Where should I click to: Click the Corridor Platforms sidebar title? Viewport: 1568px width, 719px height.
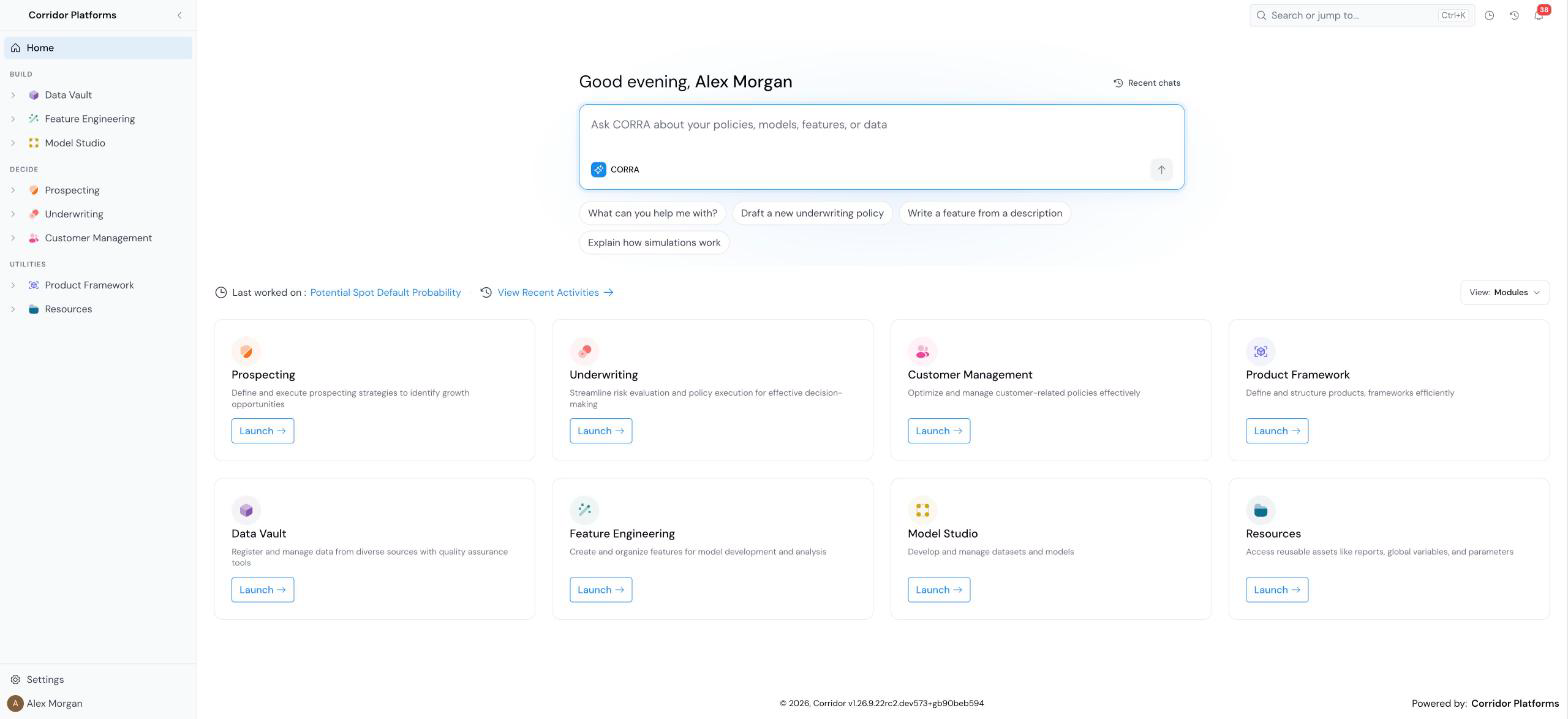pos(72,15)
